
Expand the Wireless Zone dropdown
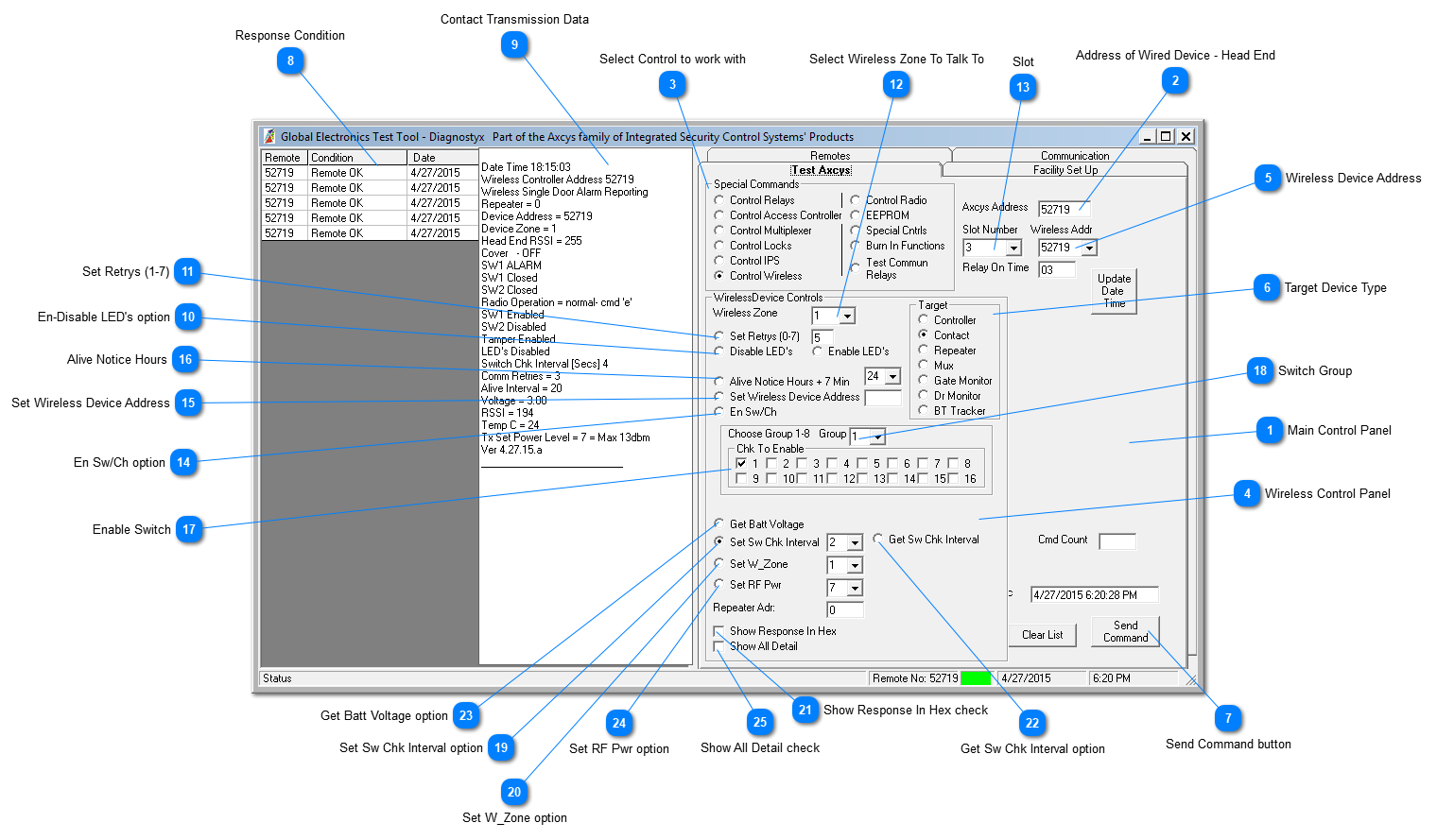click(x=847, y=316)
